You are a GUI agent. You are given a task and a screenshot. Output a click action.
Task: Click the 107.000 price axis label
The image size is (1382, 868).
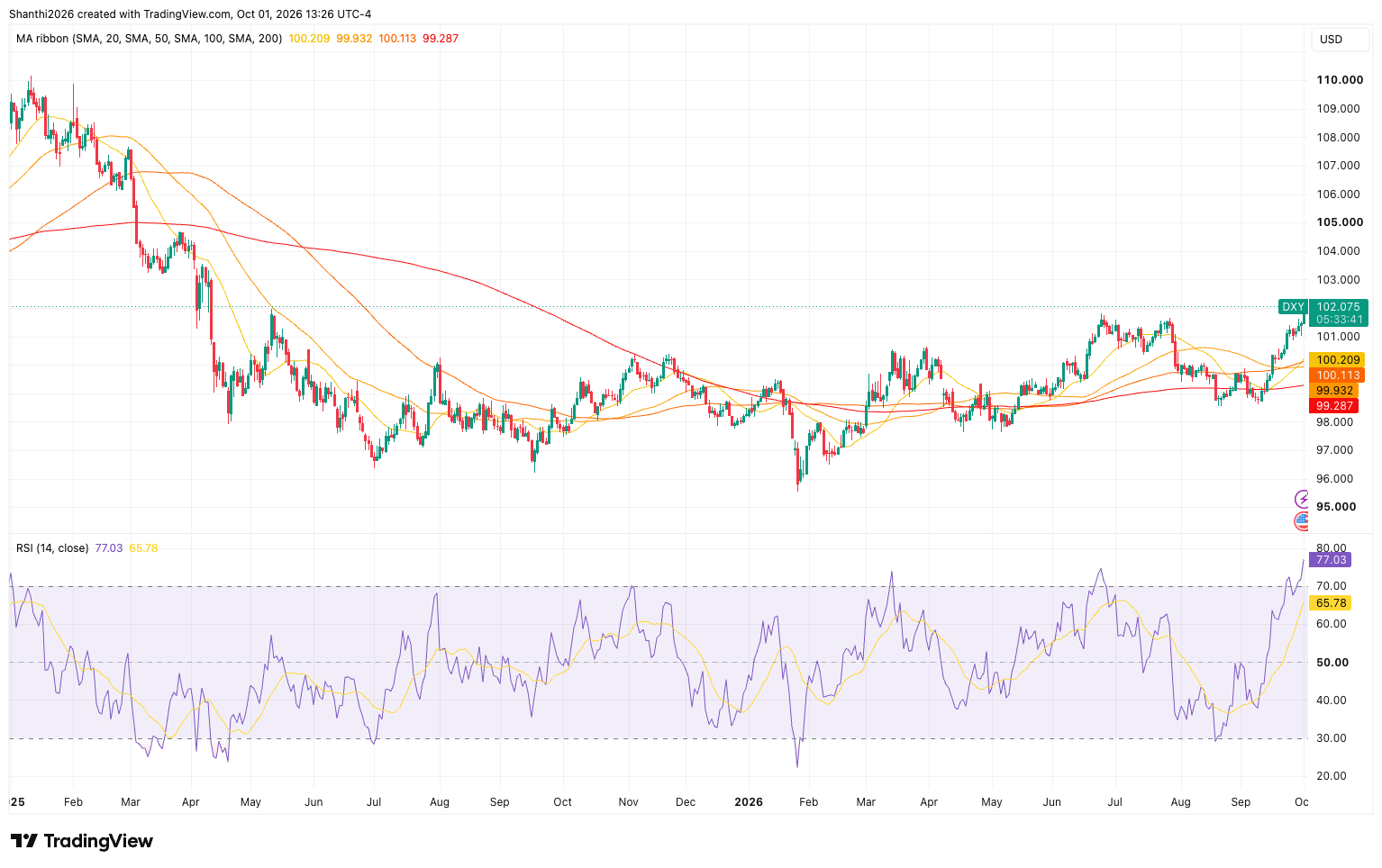coord(1338,166)
